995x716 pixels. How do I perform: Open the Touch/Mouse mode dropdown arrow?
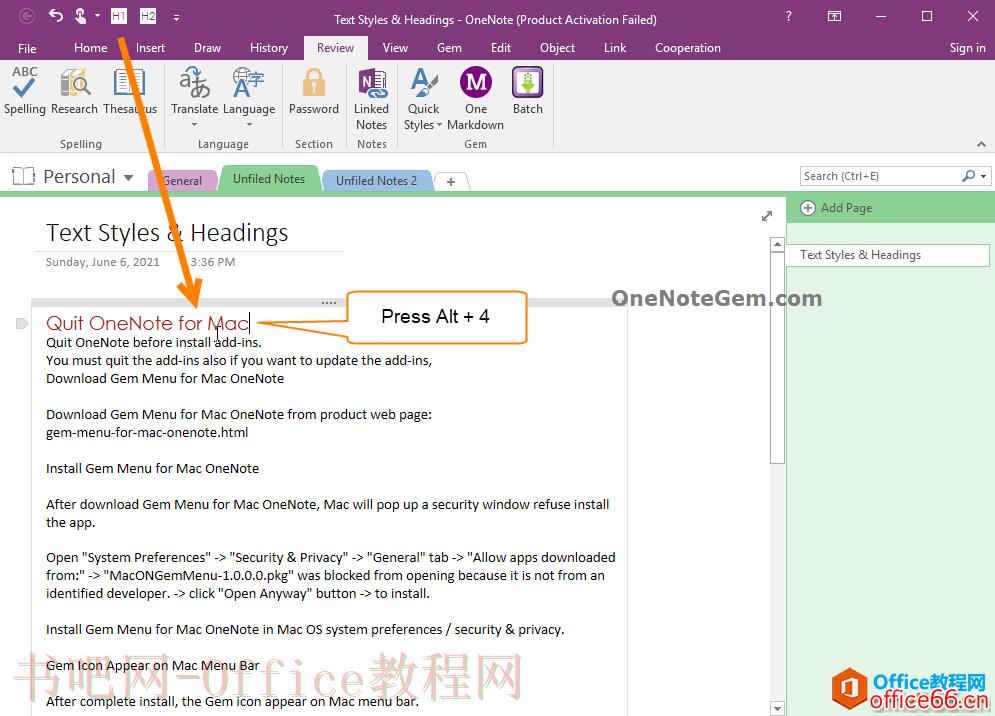coord(97,16)
